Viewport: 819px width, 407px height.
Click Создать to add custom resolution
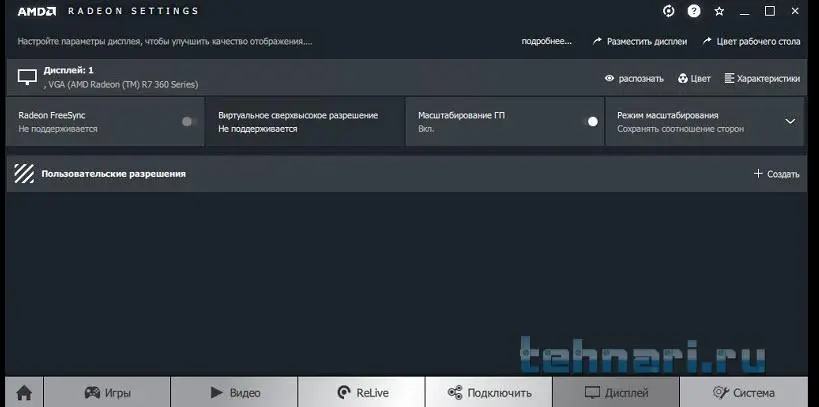click(777, 174)
